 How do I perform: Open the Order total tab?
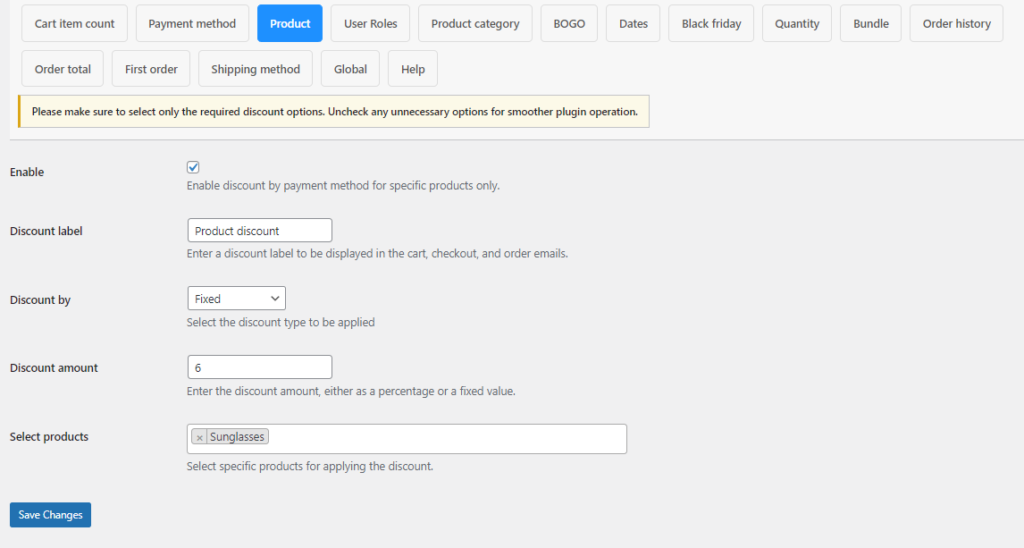click(63, 69)
